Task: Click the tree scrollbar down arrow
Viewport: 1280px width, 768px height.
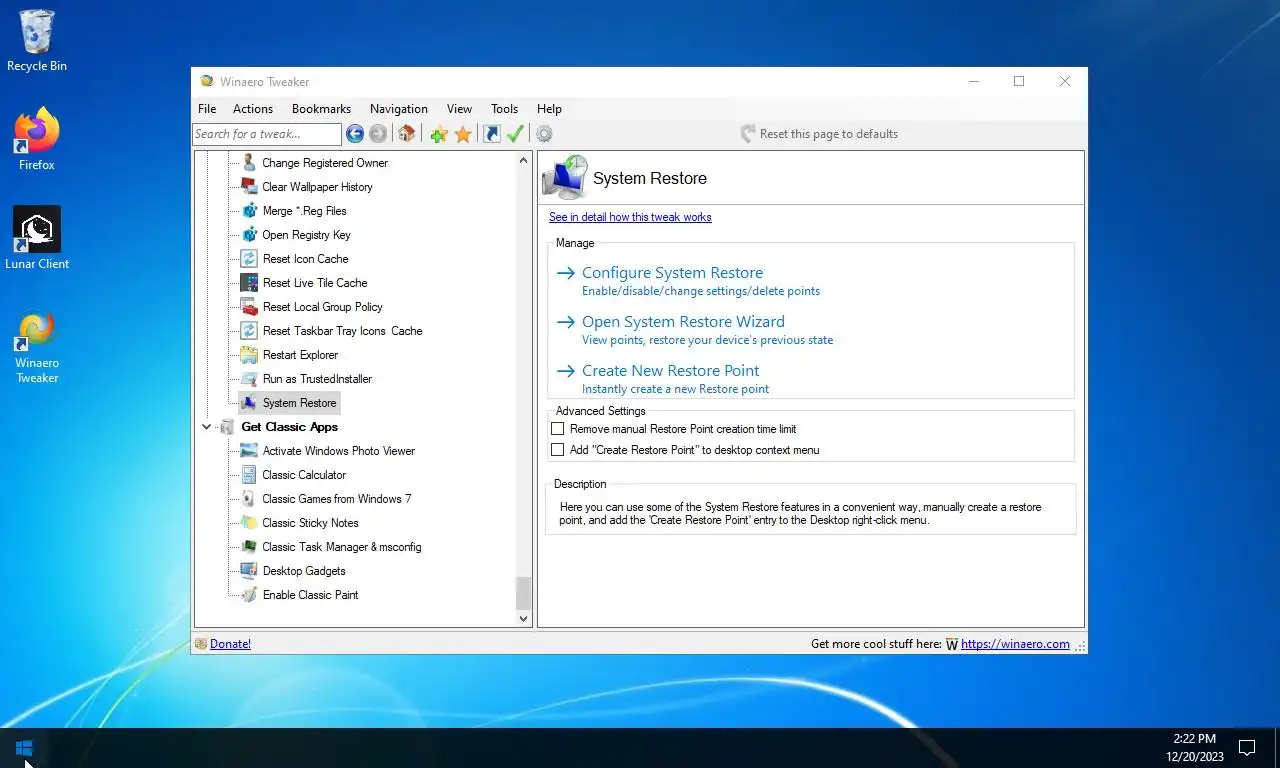Action: tap(523, 619)
